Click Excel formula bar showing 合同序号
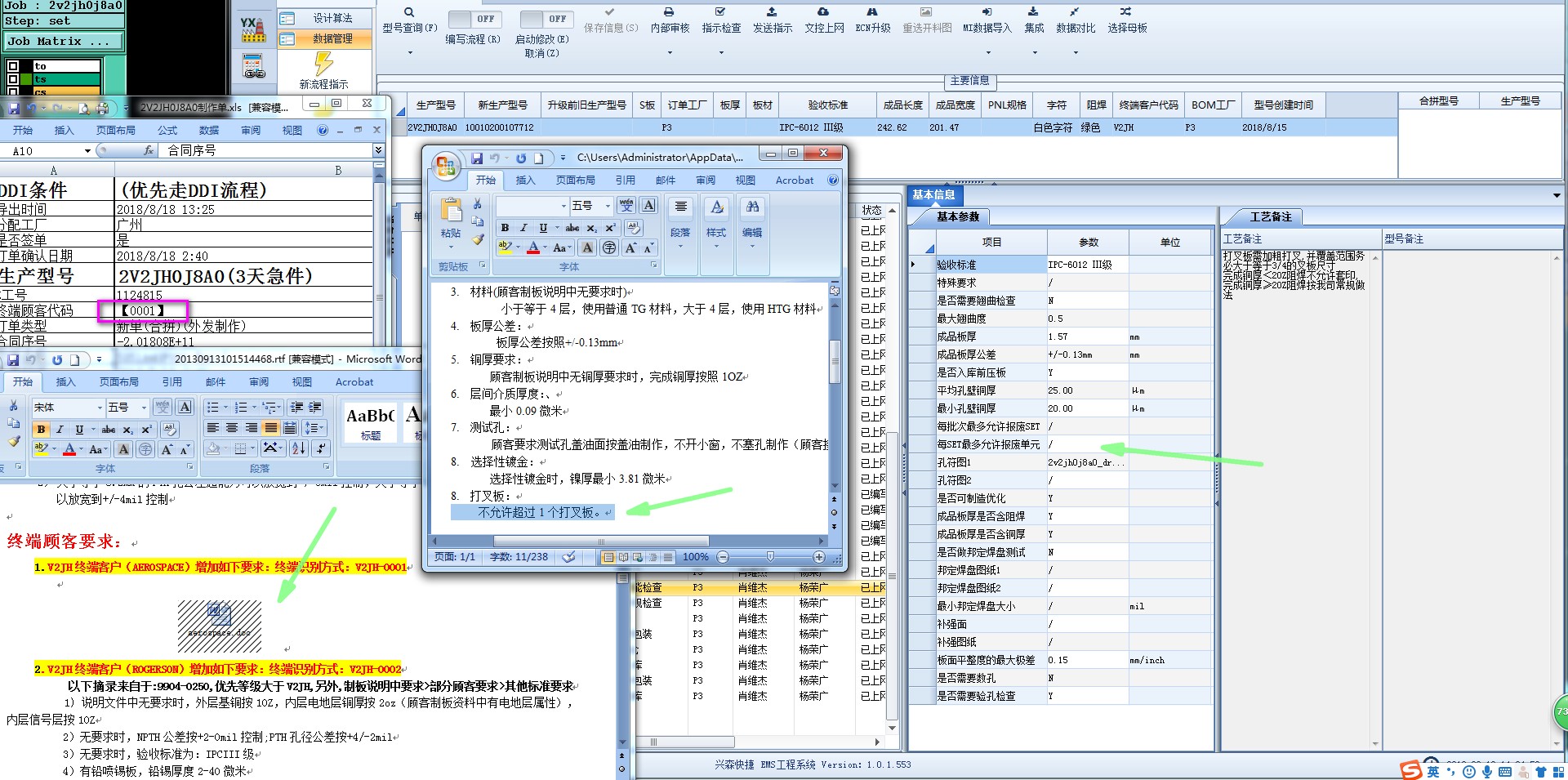 [x=268, y=151]
